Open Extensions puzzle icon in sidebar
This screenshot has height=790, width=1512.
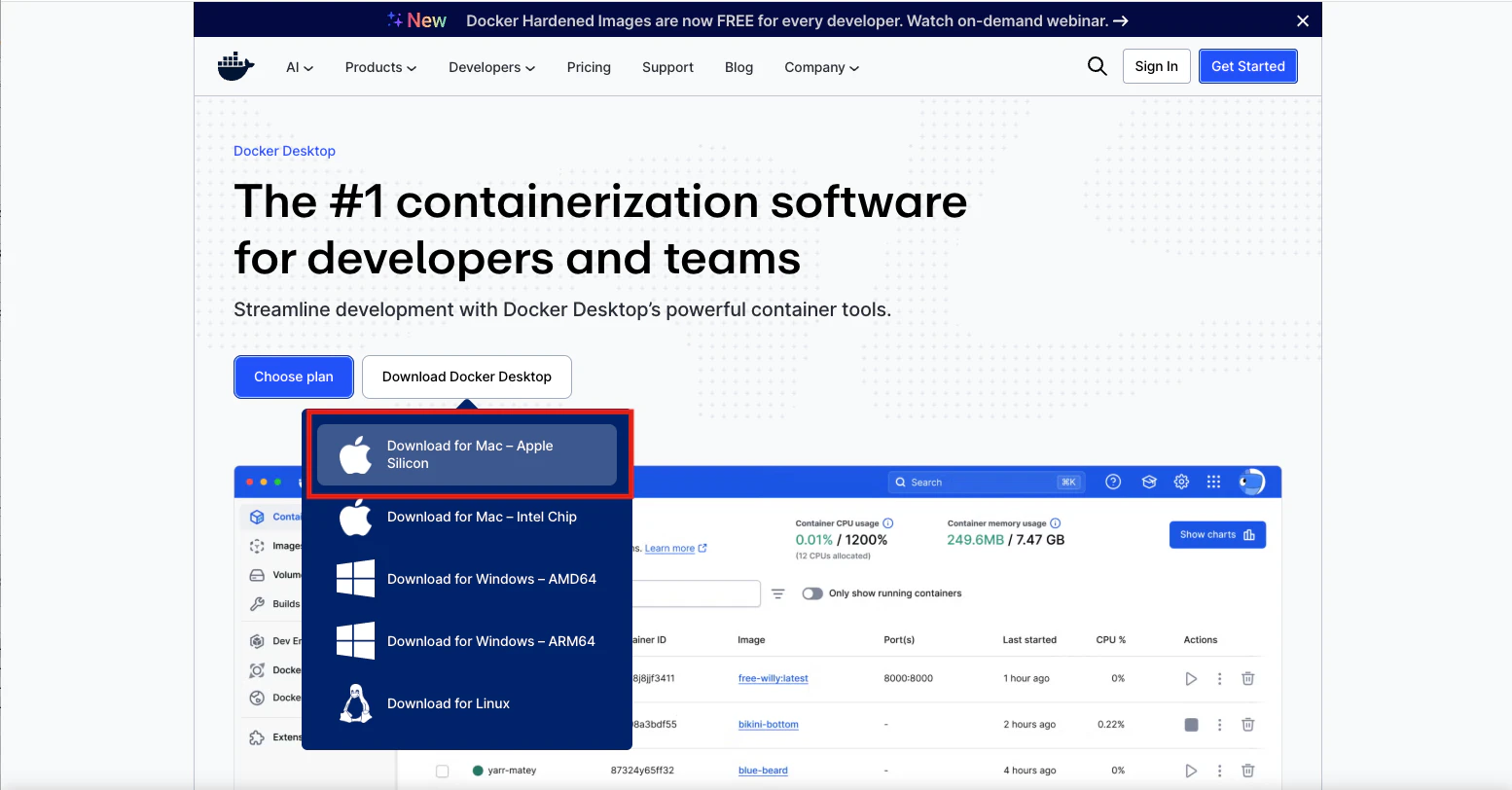[257, 737]
